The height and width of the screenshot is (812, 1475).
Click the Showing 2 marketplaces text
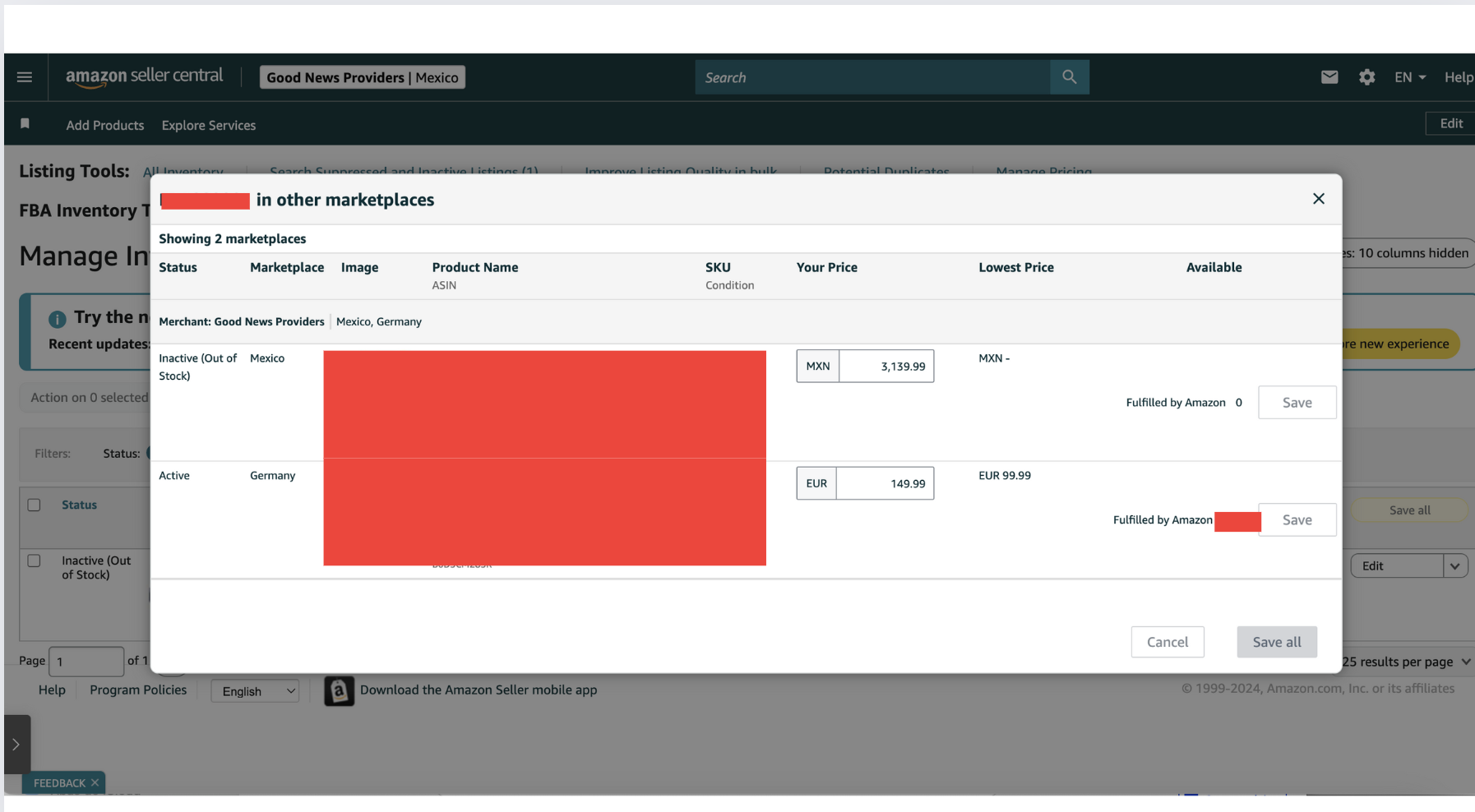[x=233, y=239]
